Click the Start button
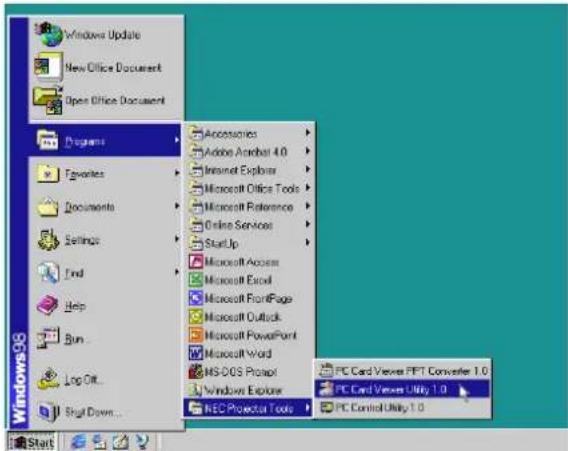The width and height of the screenshot is (568, 451). pyautogui.click(x=32, y=442)
